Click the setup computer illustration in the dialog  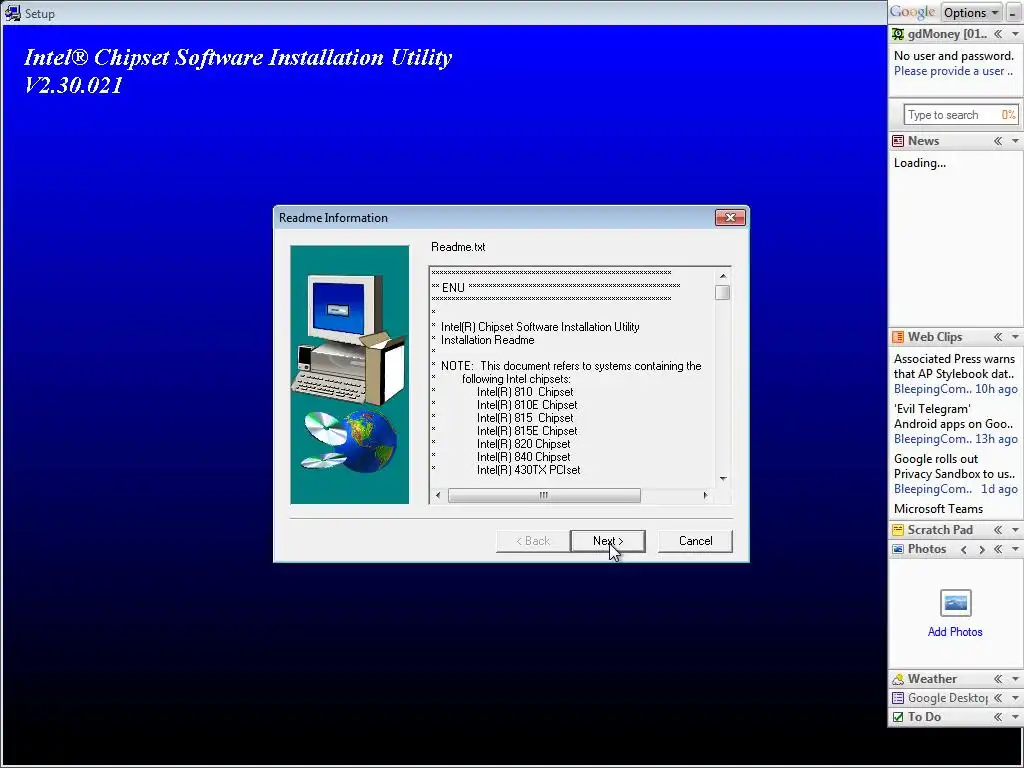click(349, 374)
